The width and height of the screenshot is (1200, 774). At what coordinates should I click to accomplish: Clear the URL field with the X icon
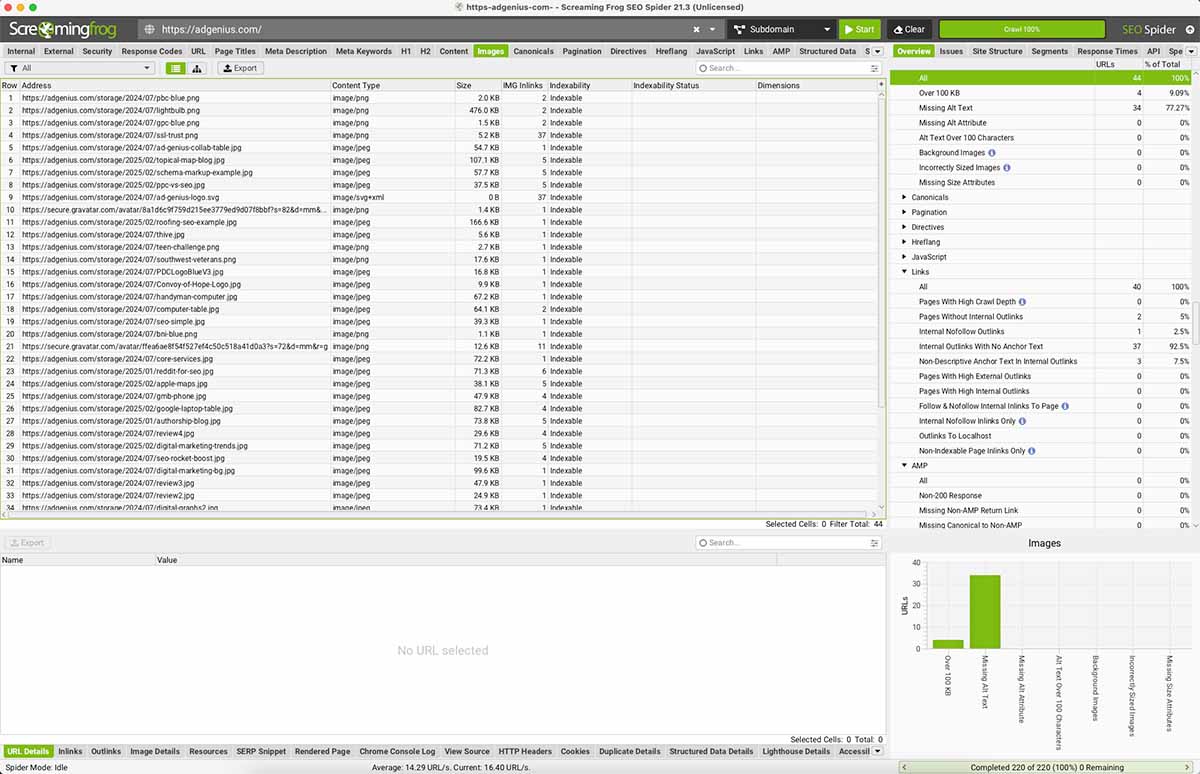(x=696, y=30)
